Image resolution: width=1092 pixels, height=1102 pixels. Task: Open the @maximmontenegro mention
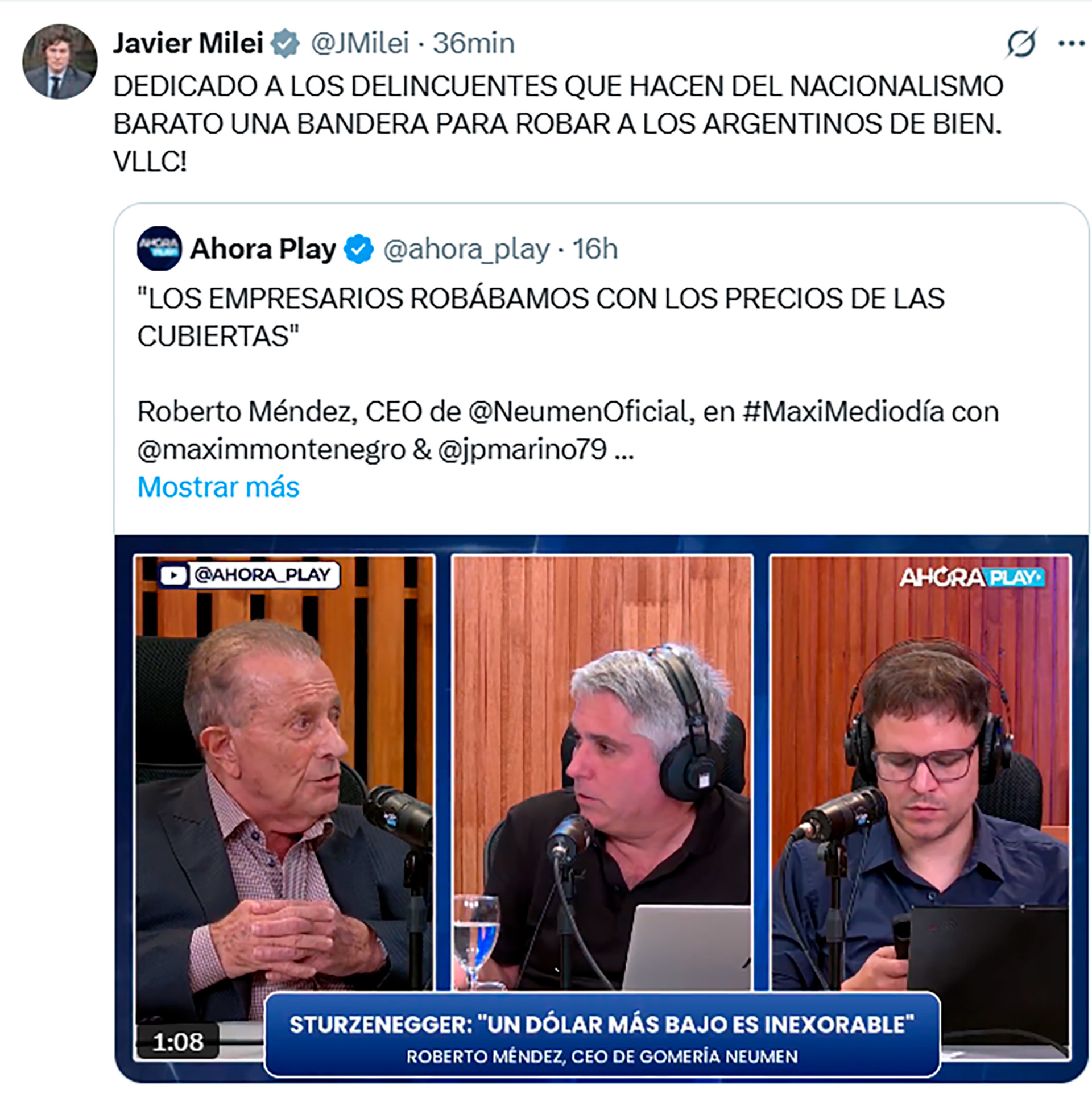(x=271, y=450)
